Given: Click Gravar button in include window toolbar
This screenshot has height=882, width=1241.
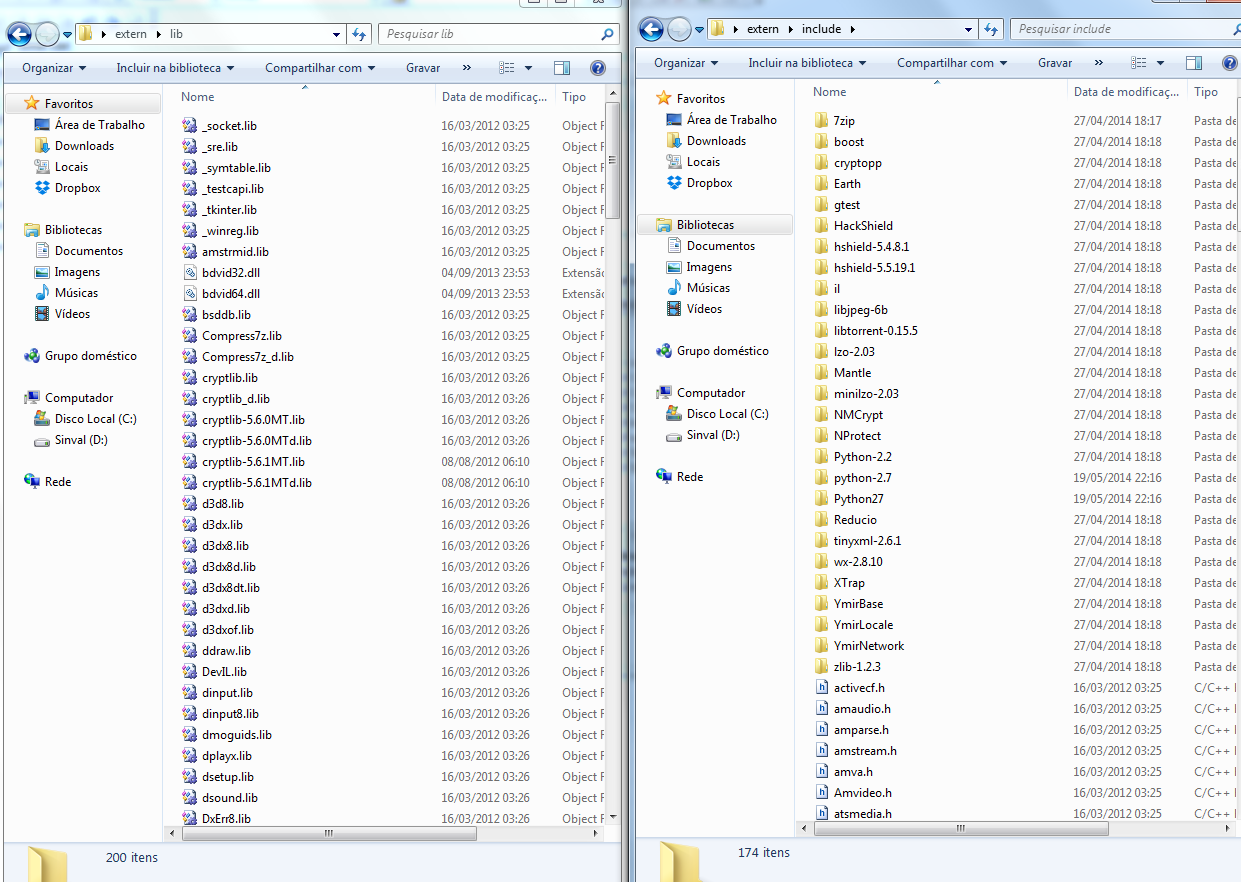Looking at the screenshot, I should pos(1055,63).
